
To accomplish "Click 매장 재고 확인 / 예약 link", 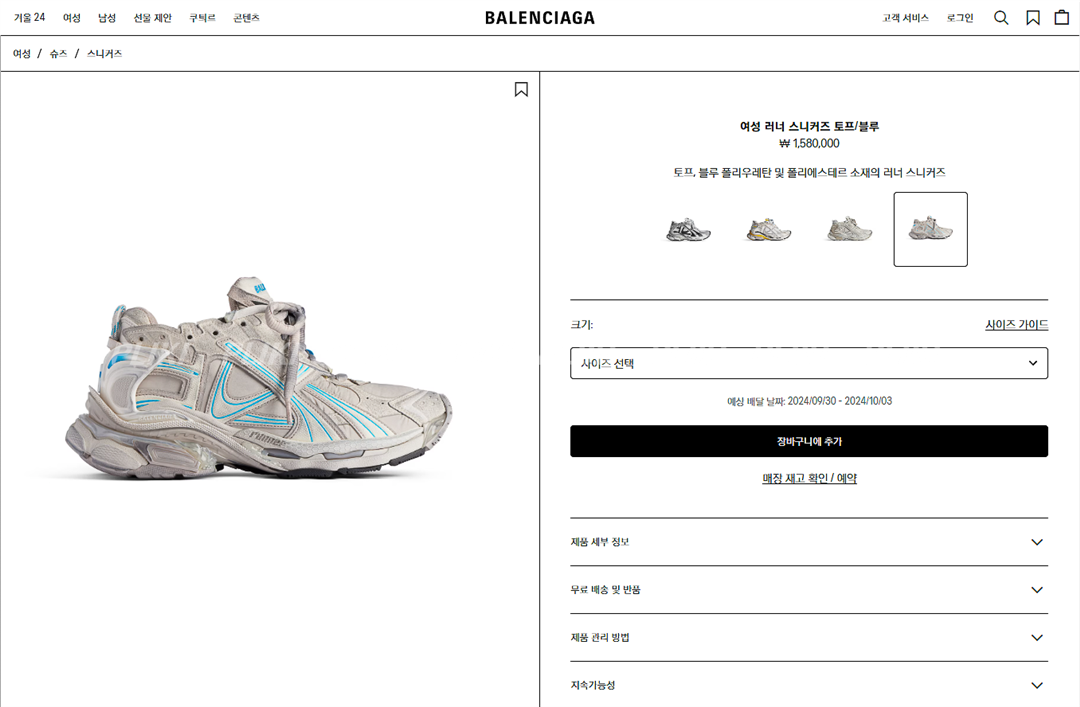I will pos(809,478).
